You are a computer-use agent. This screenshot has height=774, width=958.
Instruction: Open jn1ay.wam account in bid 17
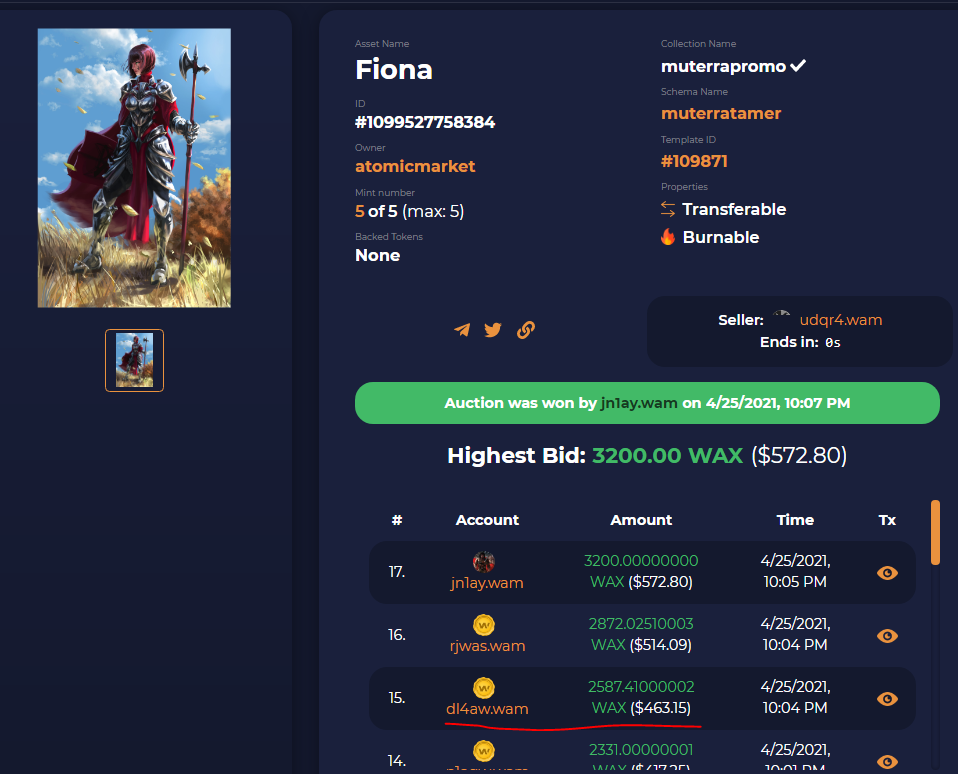487,583
